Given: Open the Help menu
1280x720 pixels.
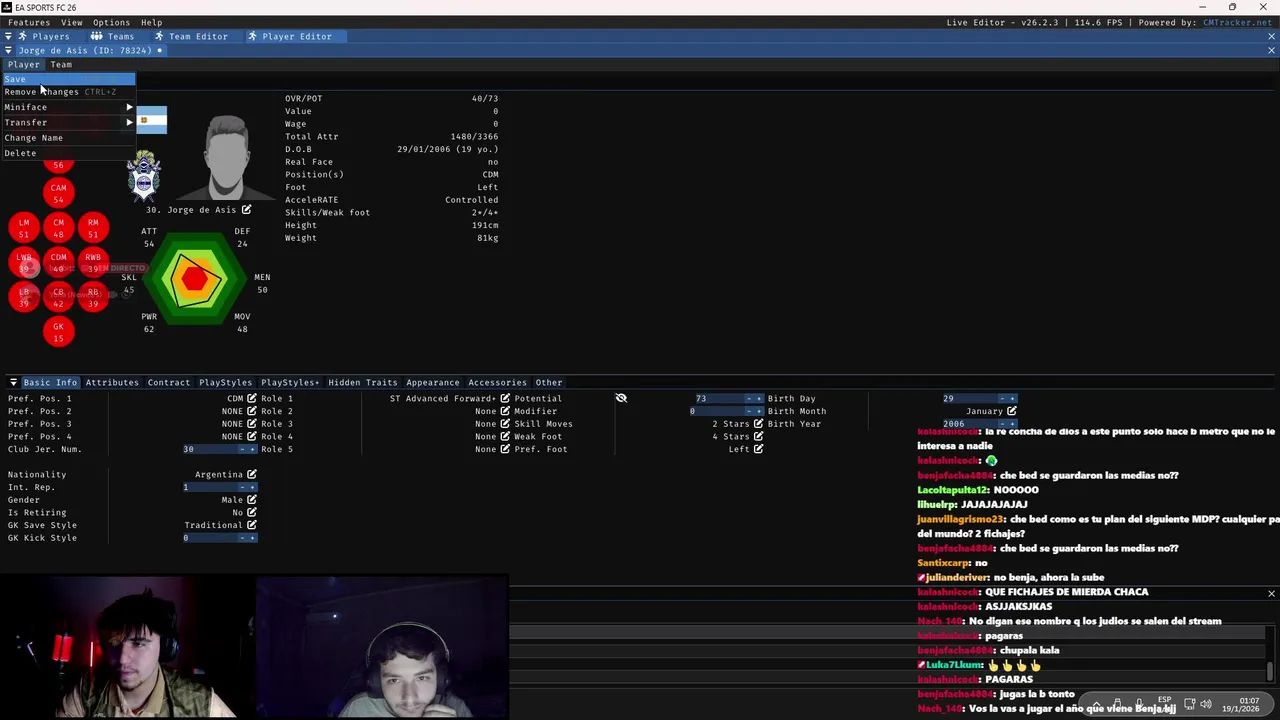Looking at the screenshot, I should [x=151, y=23].
